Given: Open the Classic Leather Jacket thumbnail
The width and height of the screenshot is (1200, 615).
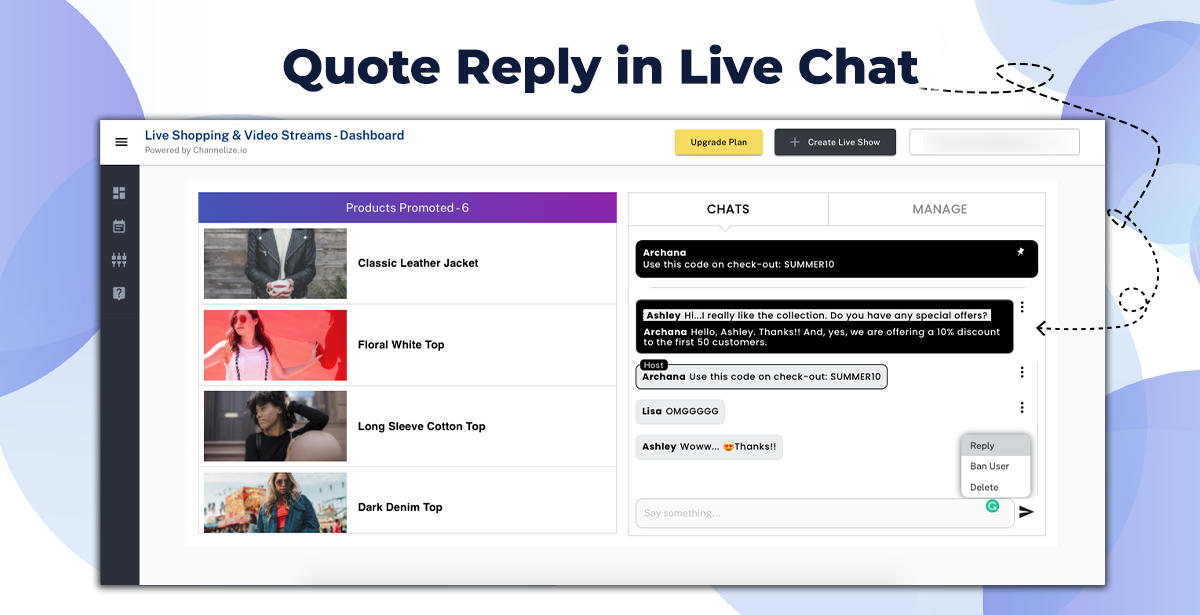Looking at the screenshot, I should (275, 263).
